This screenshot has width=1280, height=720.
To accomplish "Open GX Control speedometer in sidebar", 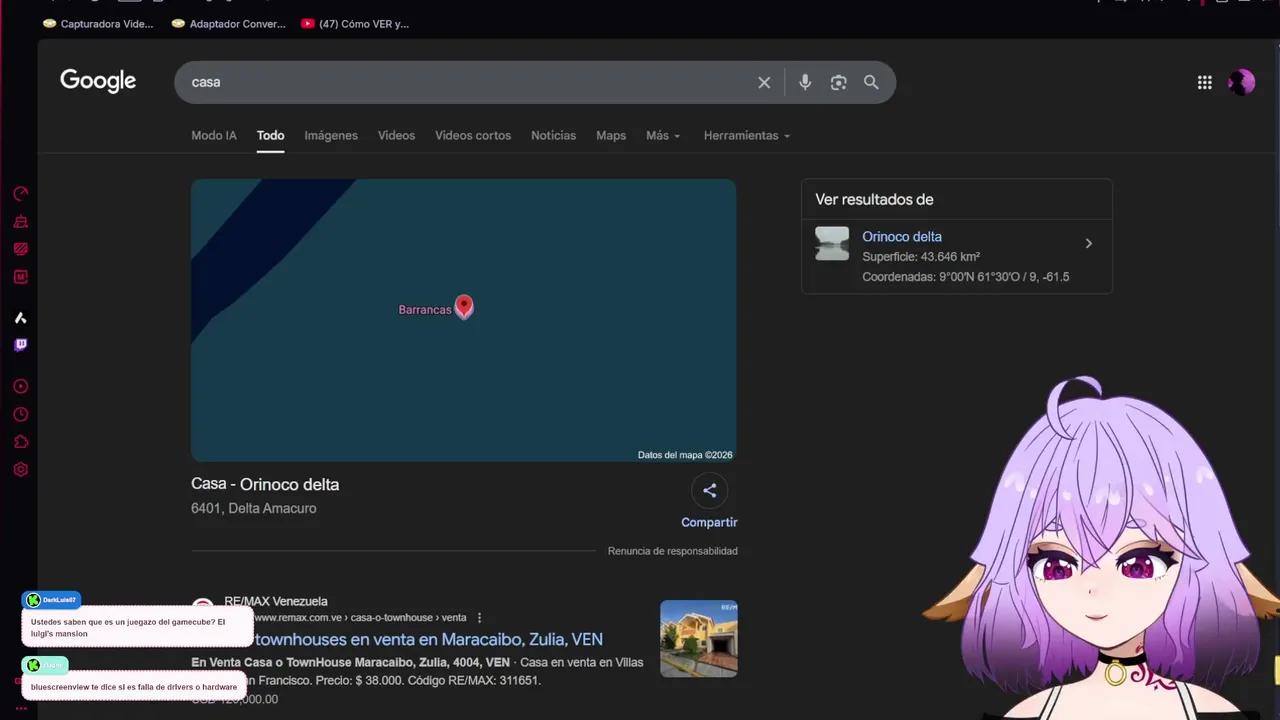I will coord(20,194).
